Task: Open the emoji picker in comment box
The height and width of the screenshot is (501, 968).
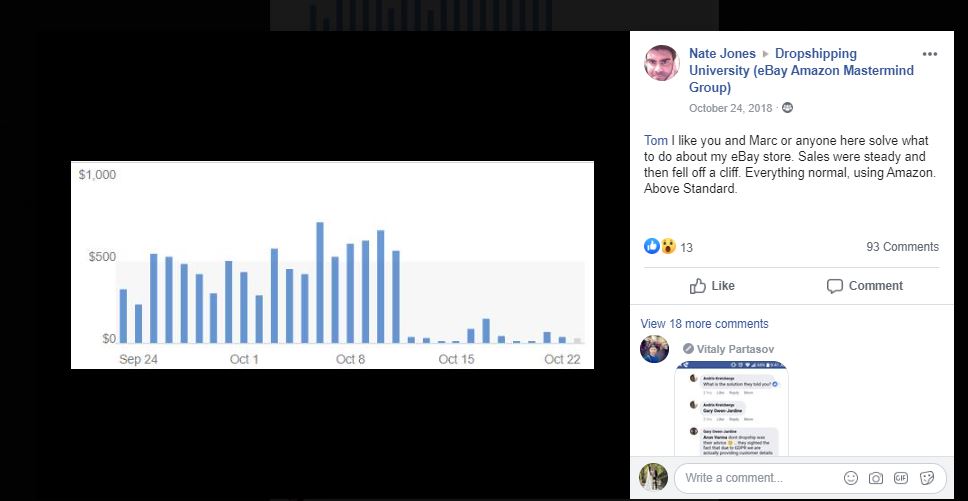Action: pyautogui.click(x=851, y=478)
